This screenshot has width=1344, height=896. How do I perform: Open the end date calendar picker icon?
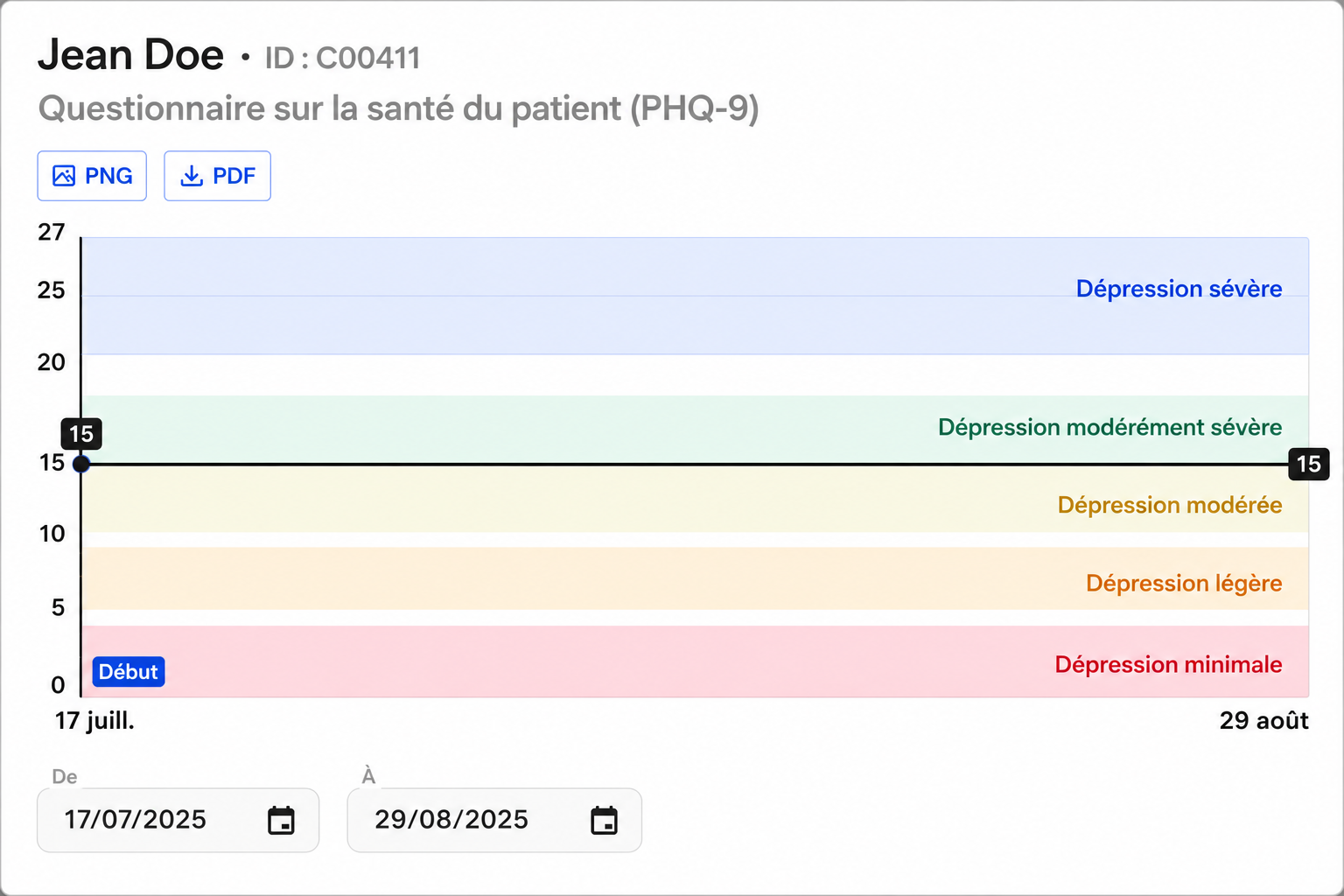(x=604, y=820)
